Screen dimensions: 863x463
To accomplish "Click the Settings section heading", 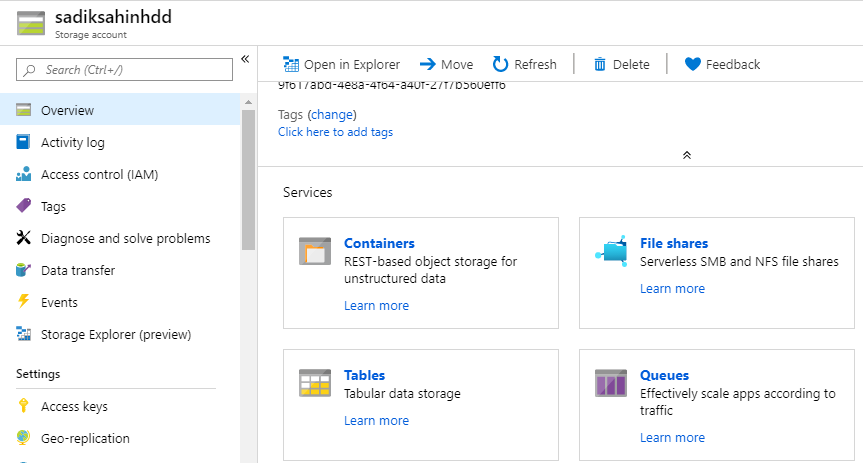I will 38,374.
